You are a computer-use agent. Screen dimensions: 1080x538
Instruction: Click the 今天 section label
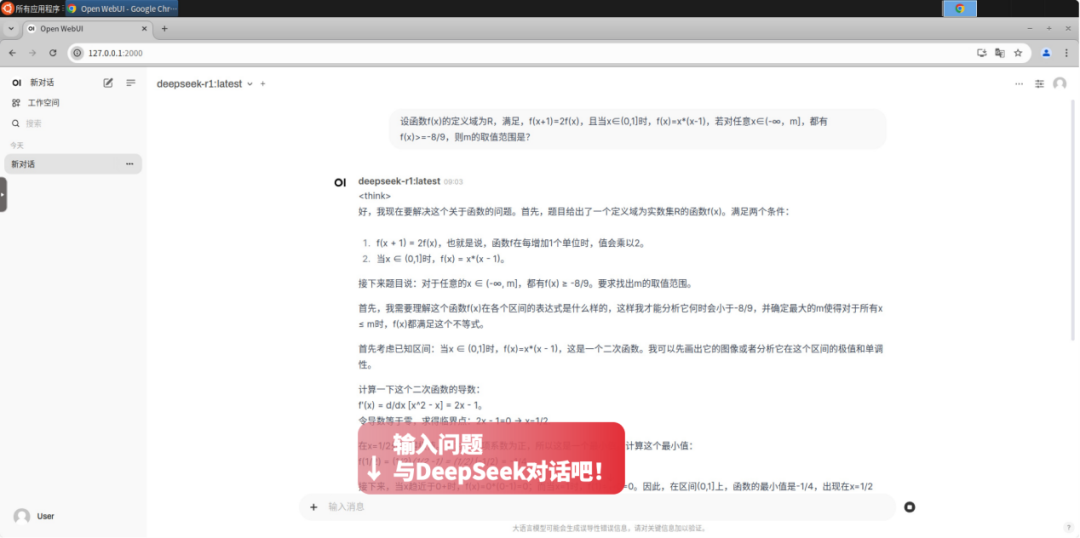[17, 145]
